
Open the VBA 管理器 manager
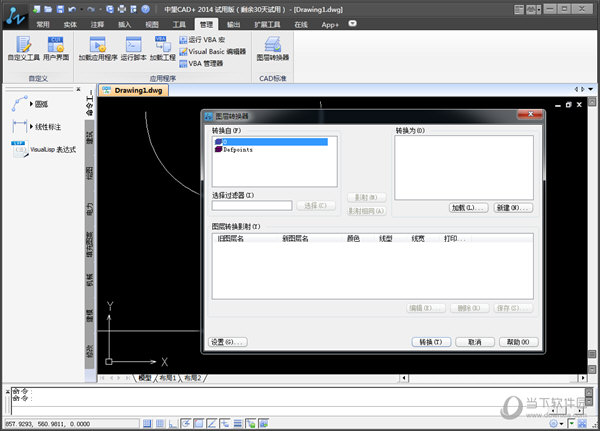(x=201, y=64)
